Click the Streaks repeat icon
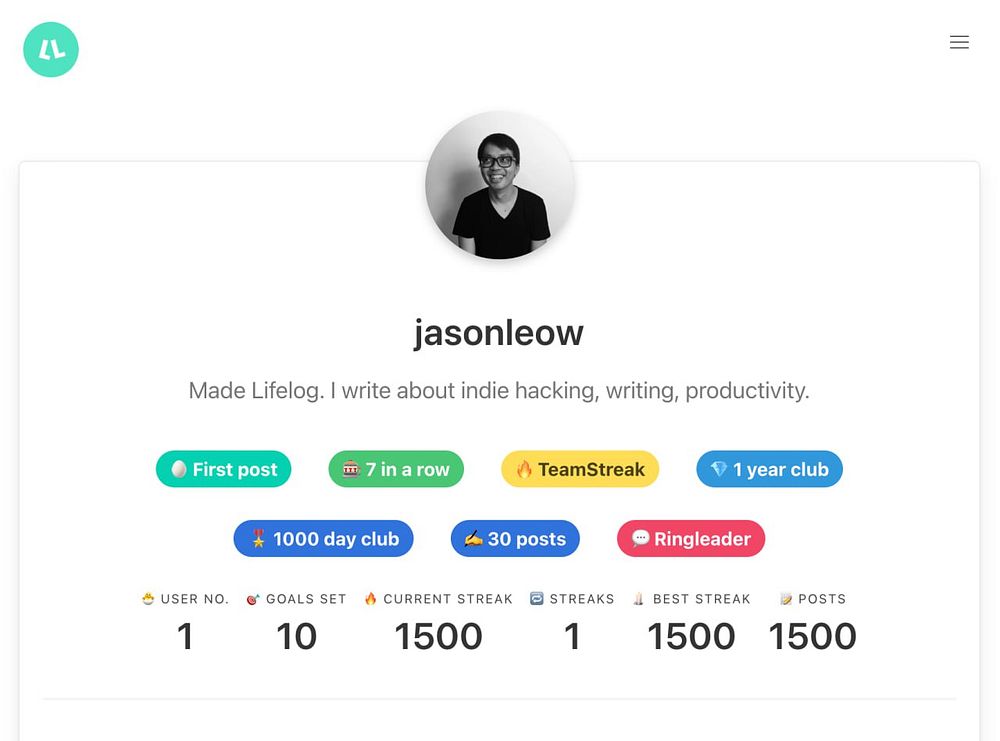 point(537,599)
